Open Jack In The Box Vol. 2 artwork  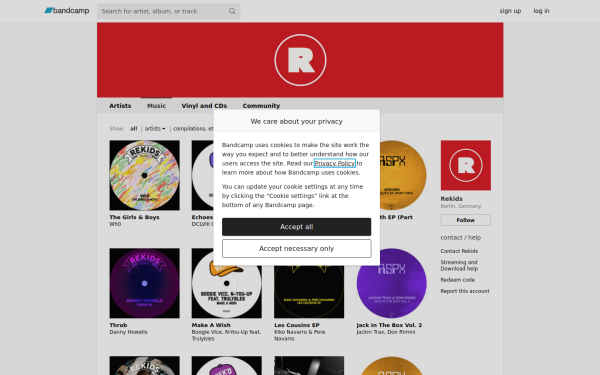click(391, 283)
